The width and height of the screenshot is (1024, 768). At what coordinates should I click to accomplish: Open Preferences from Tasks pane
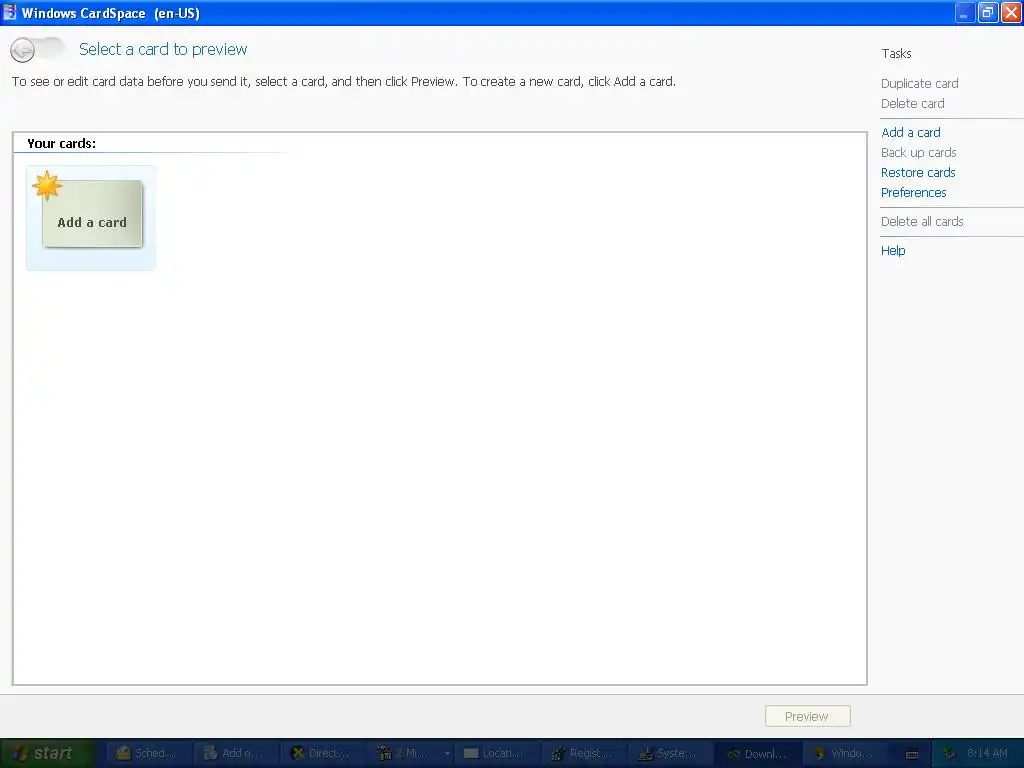[913, 193]
